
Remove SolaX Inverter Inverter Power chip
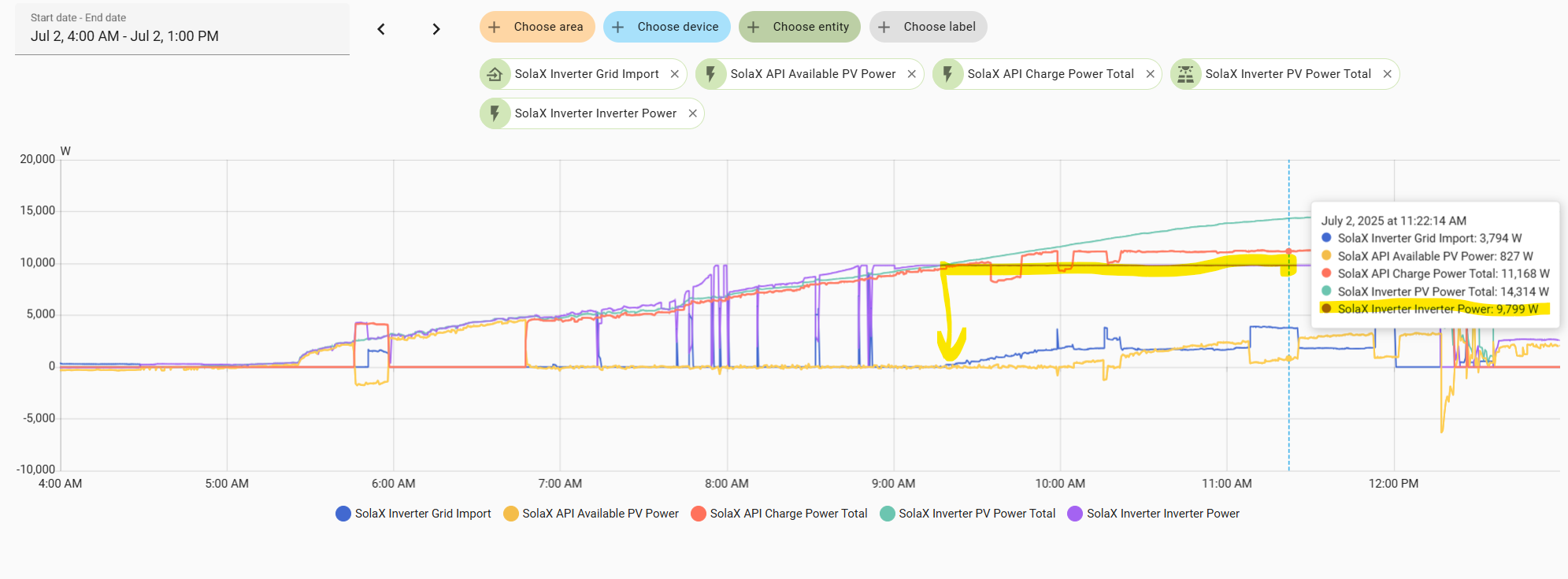[x=693, y=113]
